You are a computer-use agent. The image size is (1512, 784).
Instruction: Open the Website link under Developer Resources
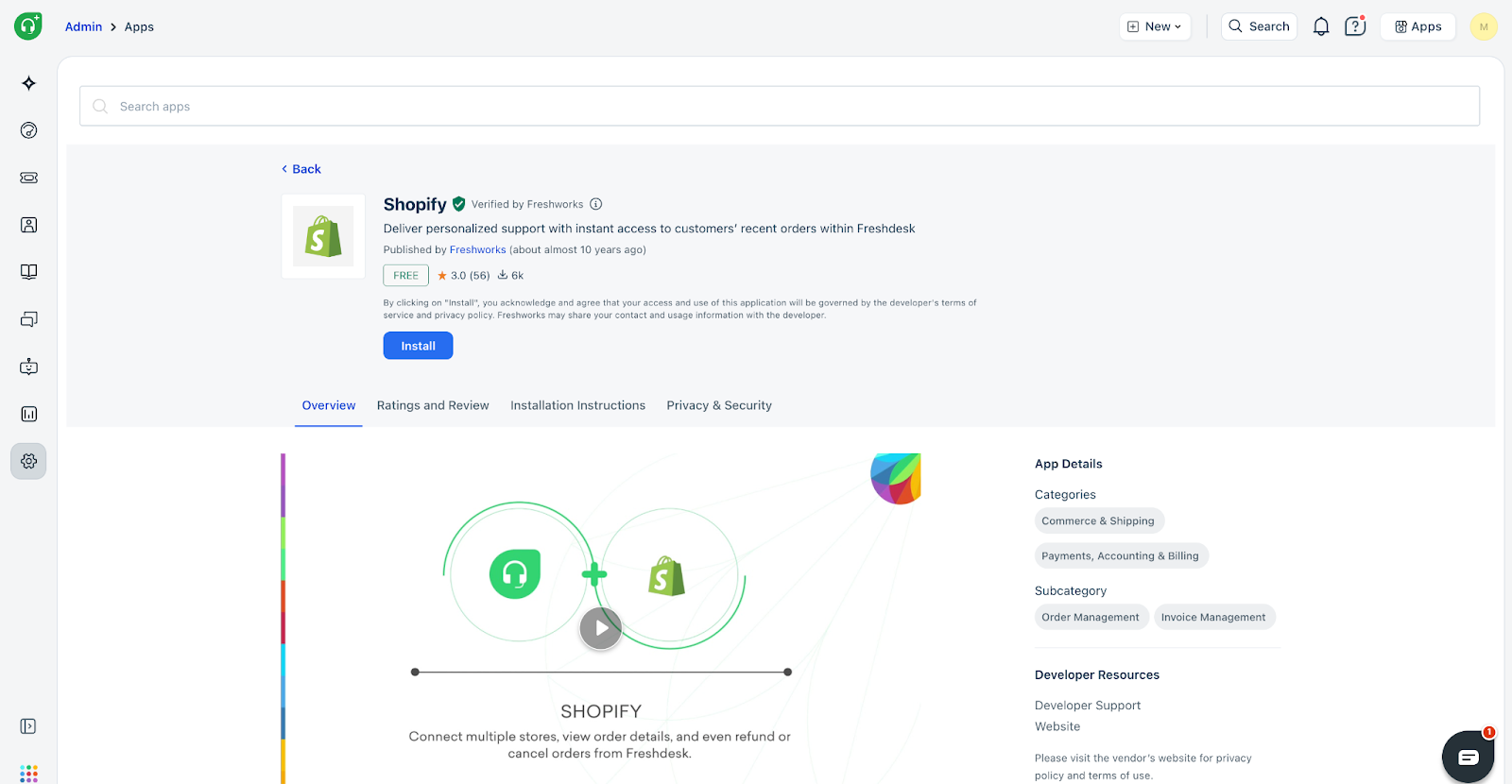point(1057,727)
